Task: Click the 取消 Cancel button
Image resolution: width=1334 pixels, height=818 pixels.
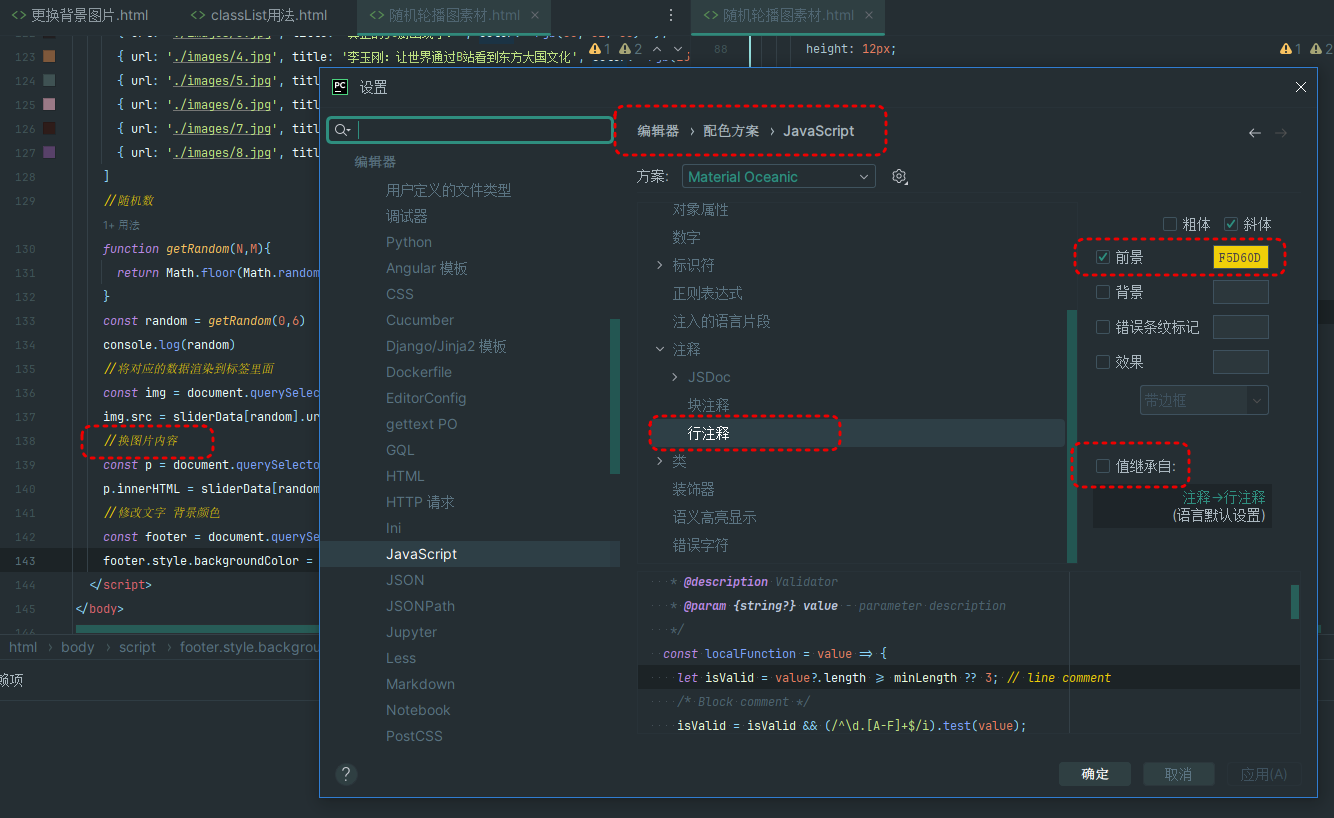Action: (x=1178, y=774)
